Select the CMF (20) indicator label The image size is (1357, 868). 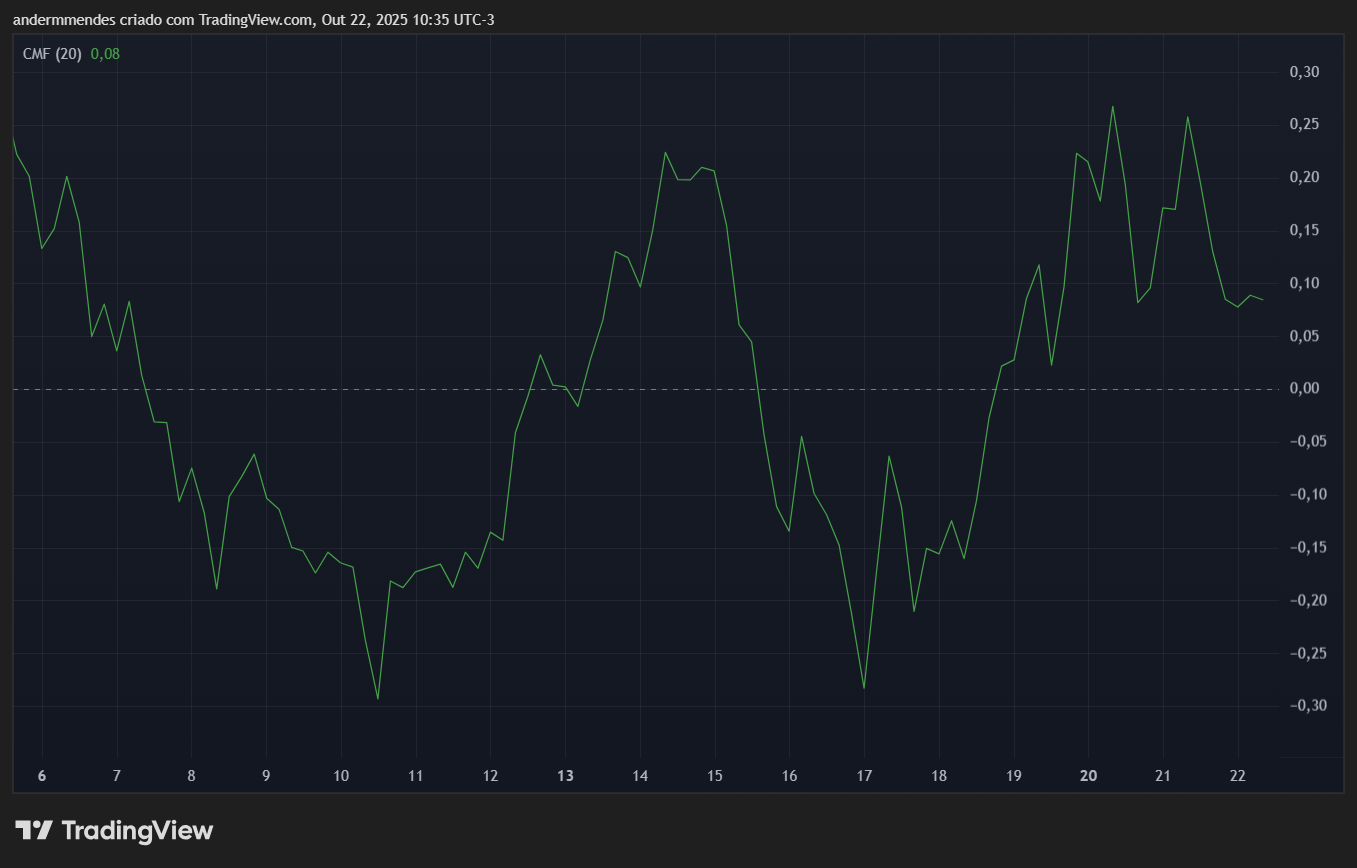click(x=52, y=54)
